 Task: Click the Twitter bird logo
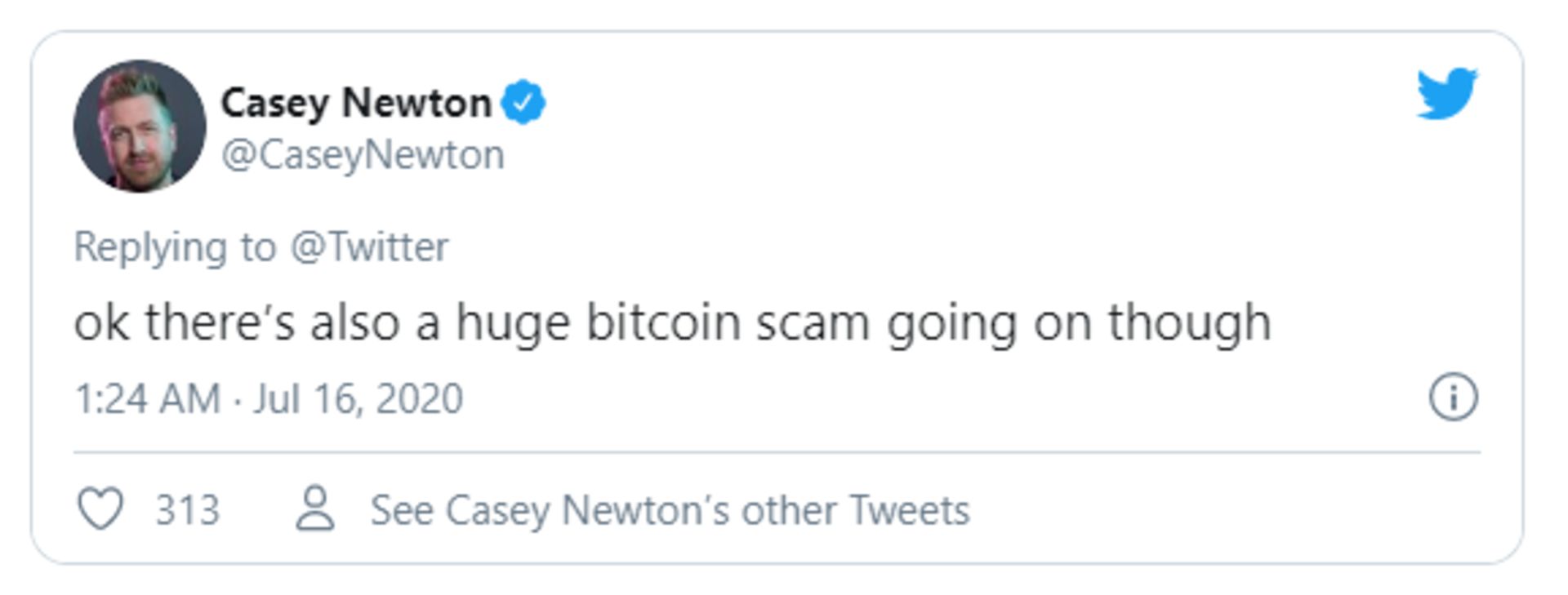1446,93
